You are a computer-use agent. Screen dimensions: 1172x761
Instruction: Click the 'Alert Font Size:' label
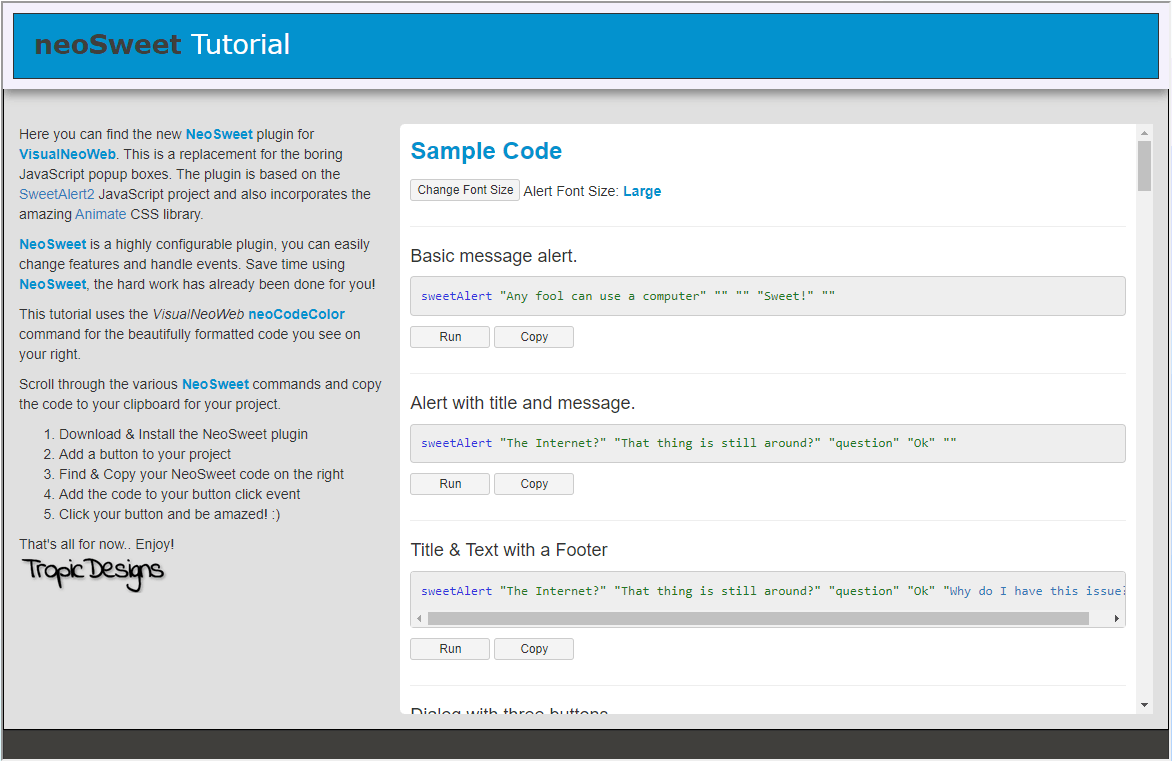point(571,191)
